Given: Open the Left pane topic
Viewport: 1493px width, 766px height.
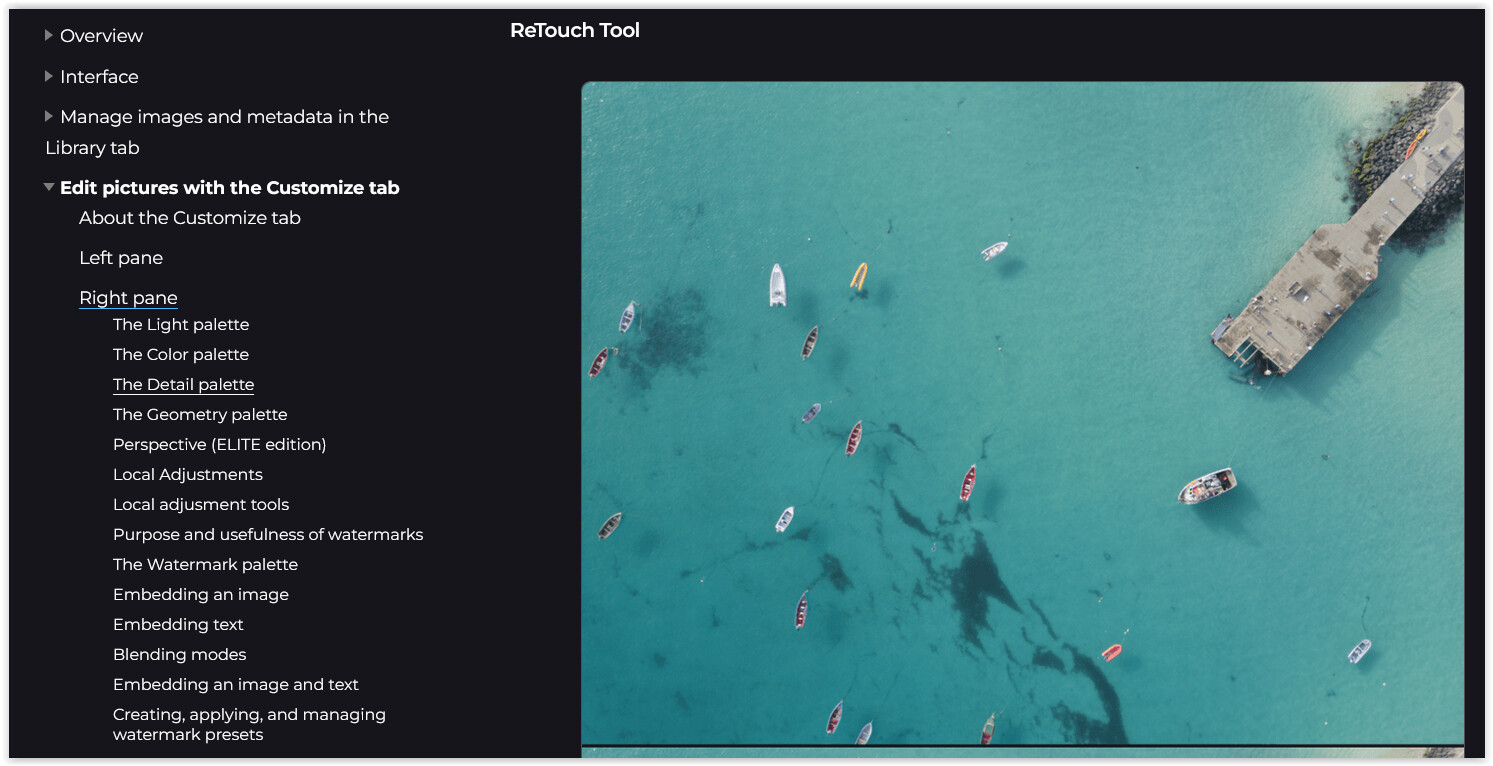Looking at the screenshot, I should [121, 258].
